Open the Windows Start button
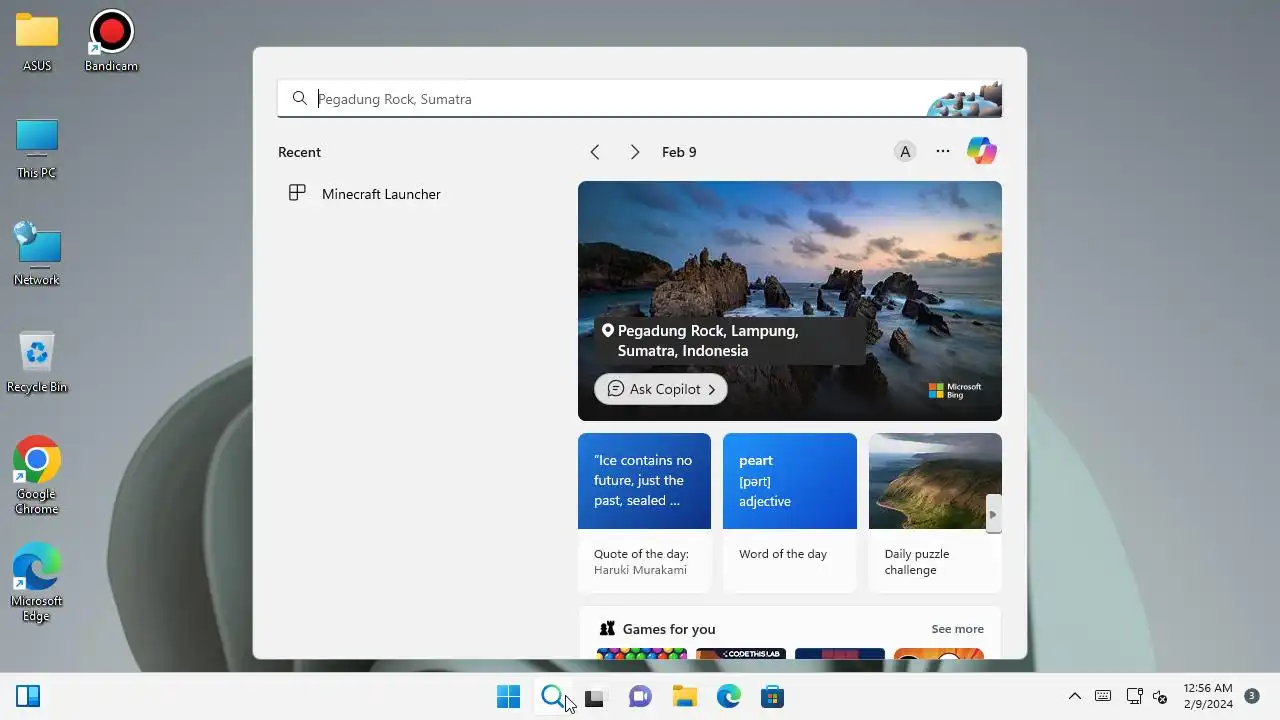This screenshot has height=720, width=1280. coord(508,696)
